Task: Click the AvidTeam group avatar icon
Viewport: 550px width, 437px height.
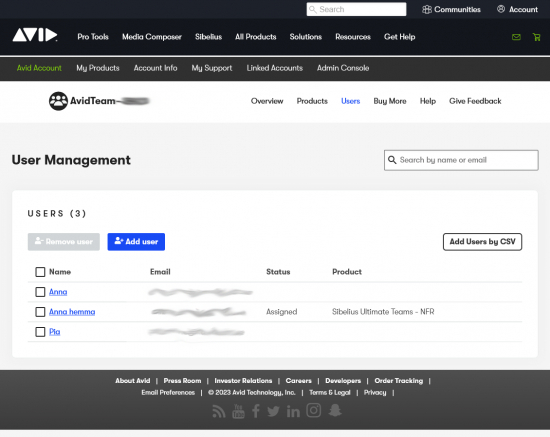Action: (x=58, y=101)
